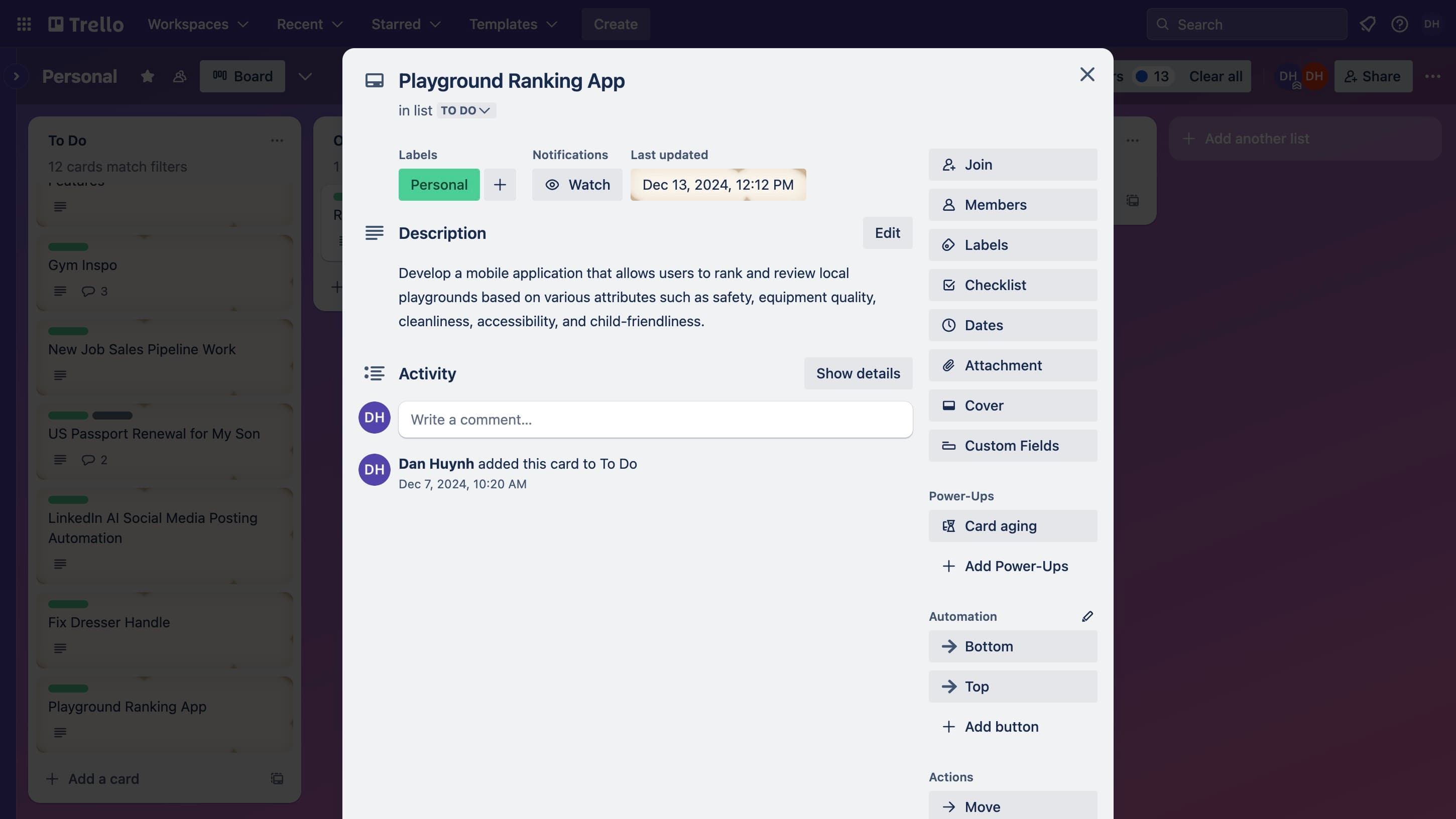Click the dark label on US Passport Renewal card

(112, 415)
